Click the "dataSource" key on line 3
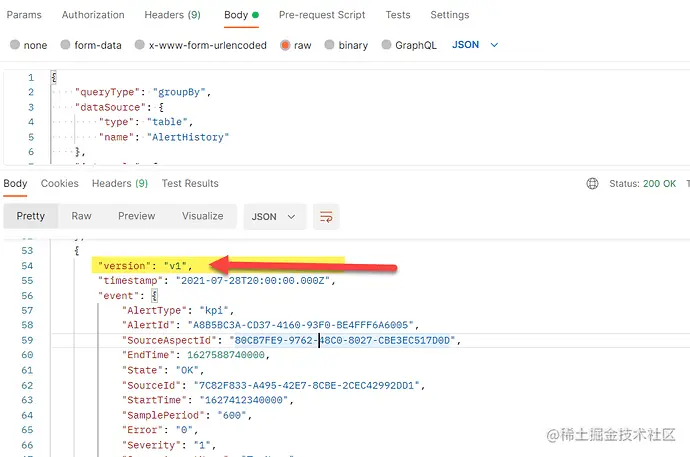 point(110,107)
